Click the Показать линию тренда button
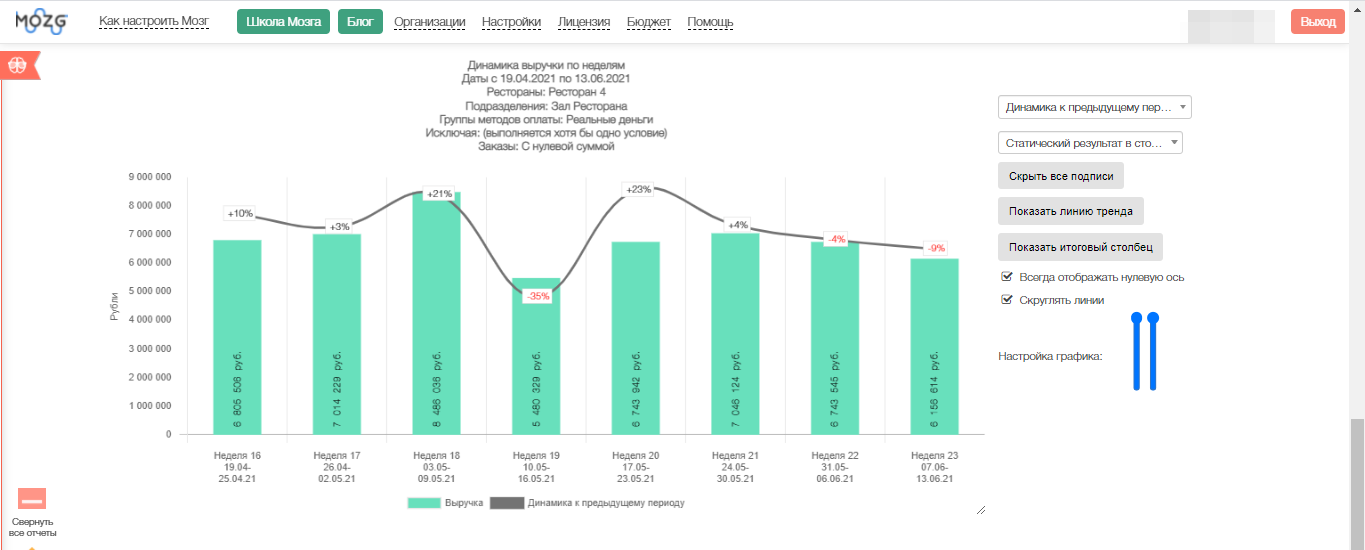This screenshot has height=550, width=1365. [x=1071, y=211]
